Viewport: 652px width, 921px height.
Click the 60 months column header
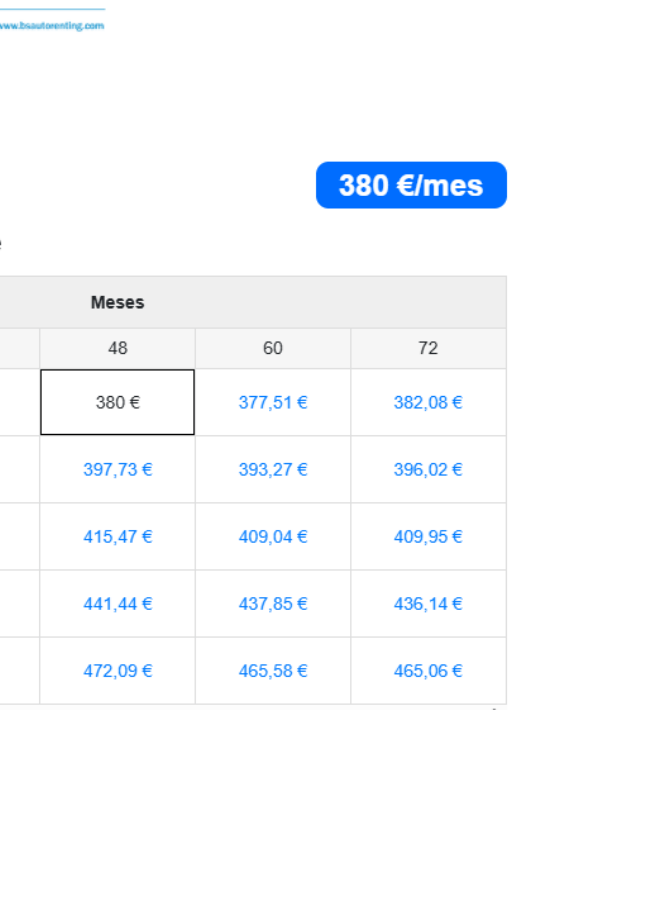click(273, 348)
